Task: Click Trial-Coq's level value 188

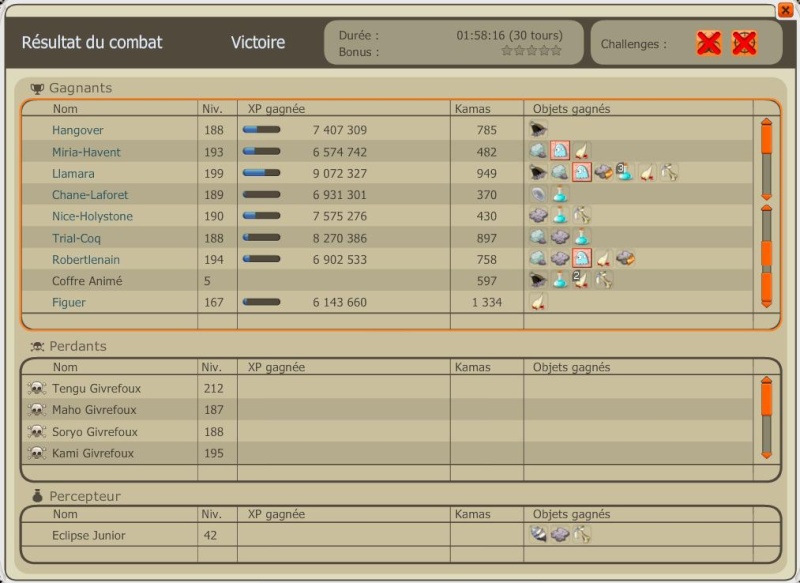Action: tap(213, 238)
